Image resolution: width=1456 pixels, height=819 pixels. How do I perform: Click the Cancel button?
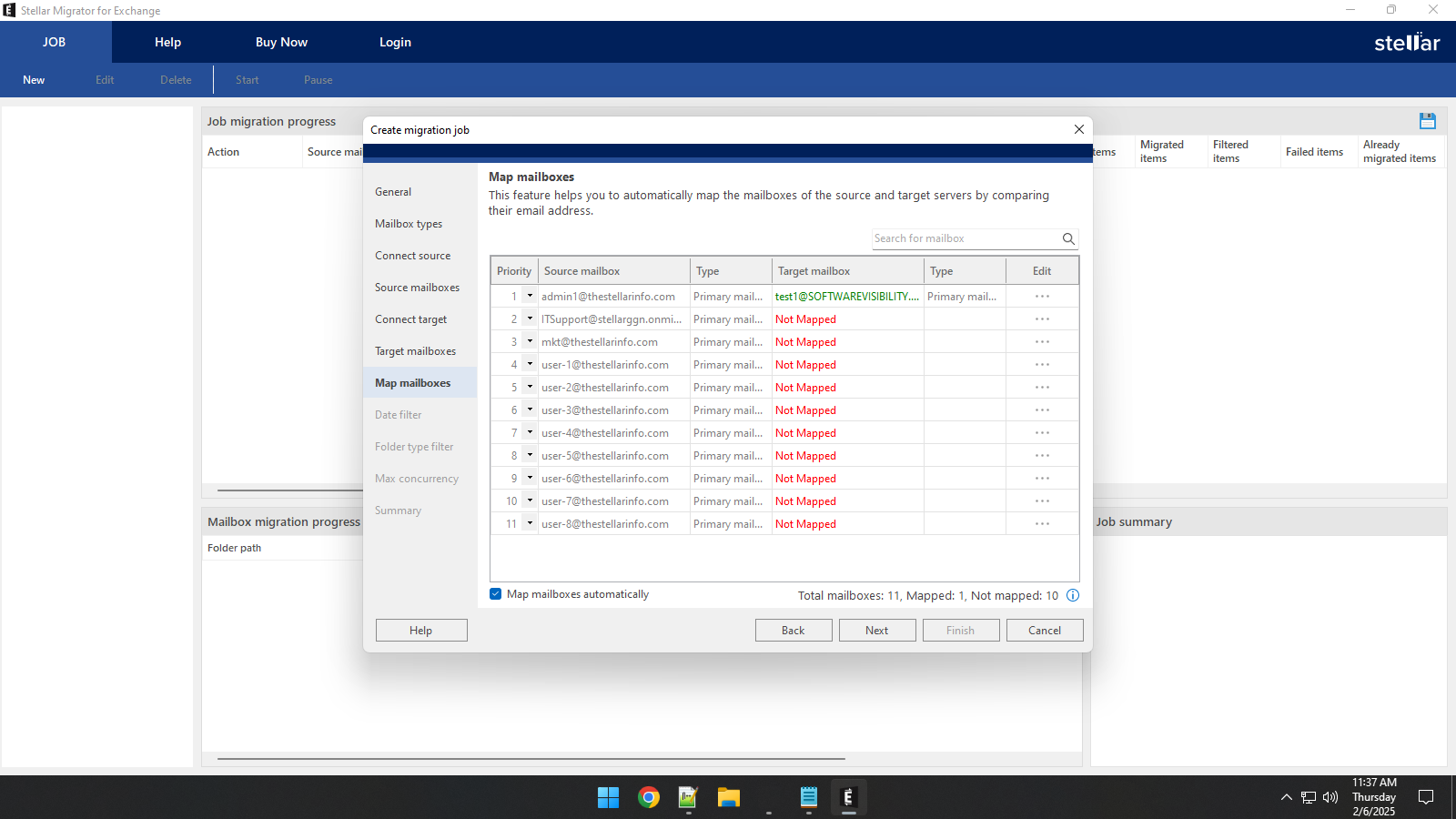1045,631
